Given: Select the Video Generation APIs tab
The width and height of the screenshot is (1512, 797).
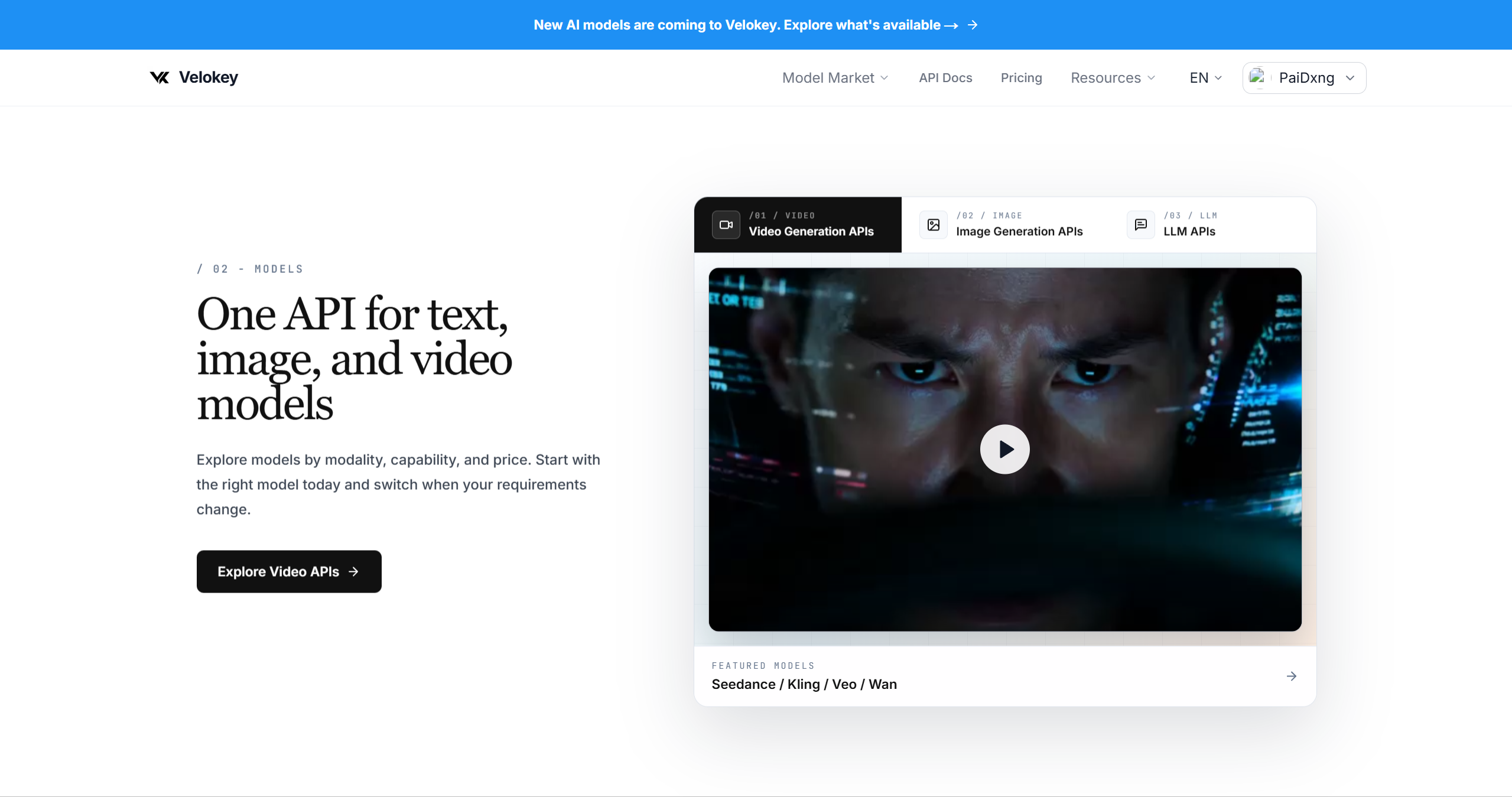Looking at the screenshot, I should (x=798, y=225).
